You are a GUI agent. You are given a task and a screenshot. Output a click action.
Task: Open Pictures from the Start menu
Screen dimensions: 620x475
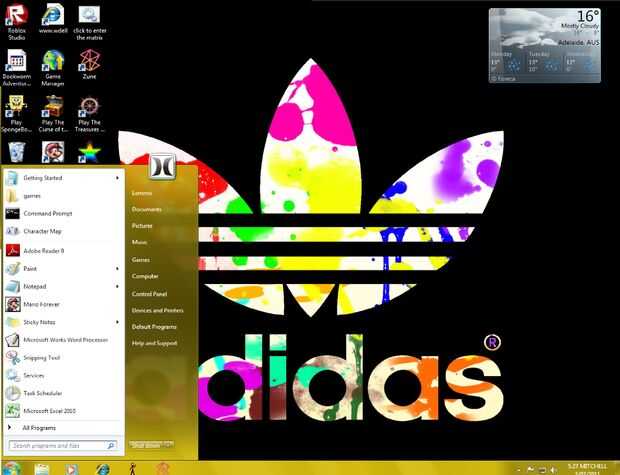click(x=142, y=226)
